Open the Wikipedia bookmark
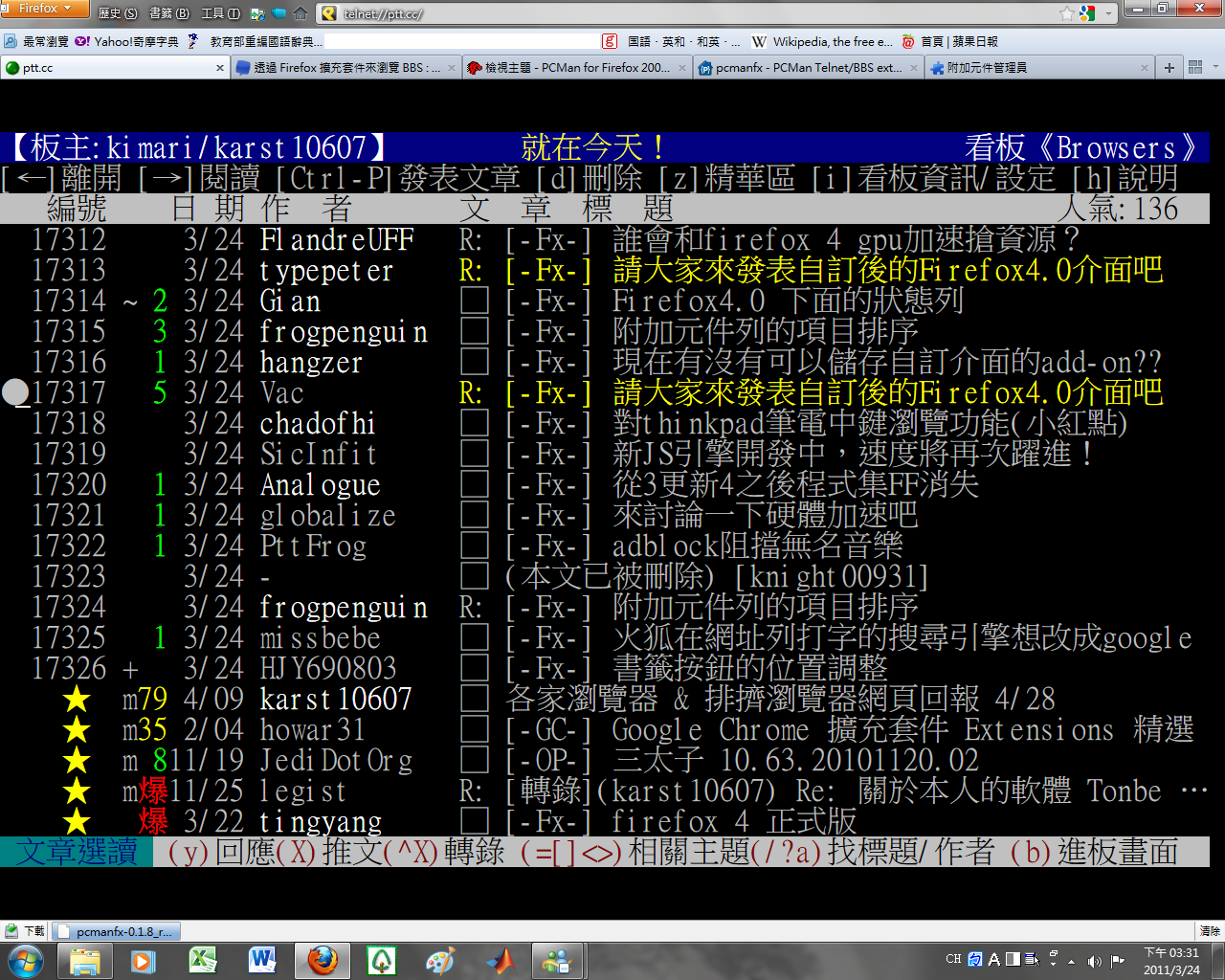Viewport: 1225px width, 980px height. (822, 41)
